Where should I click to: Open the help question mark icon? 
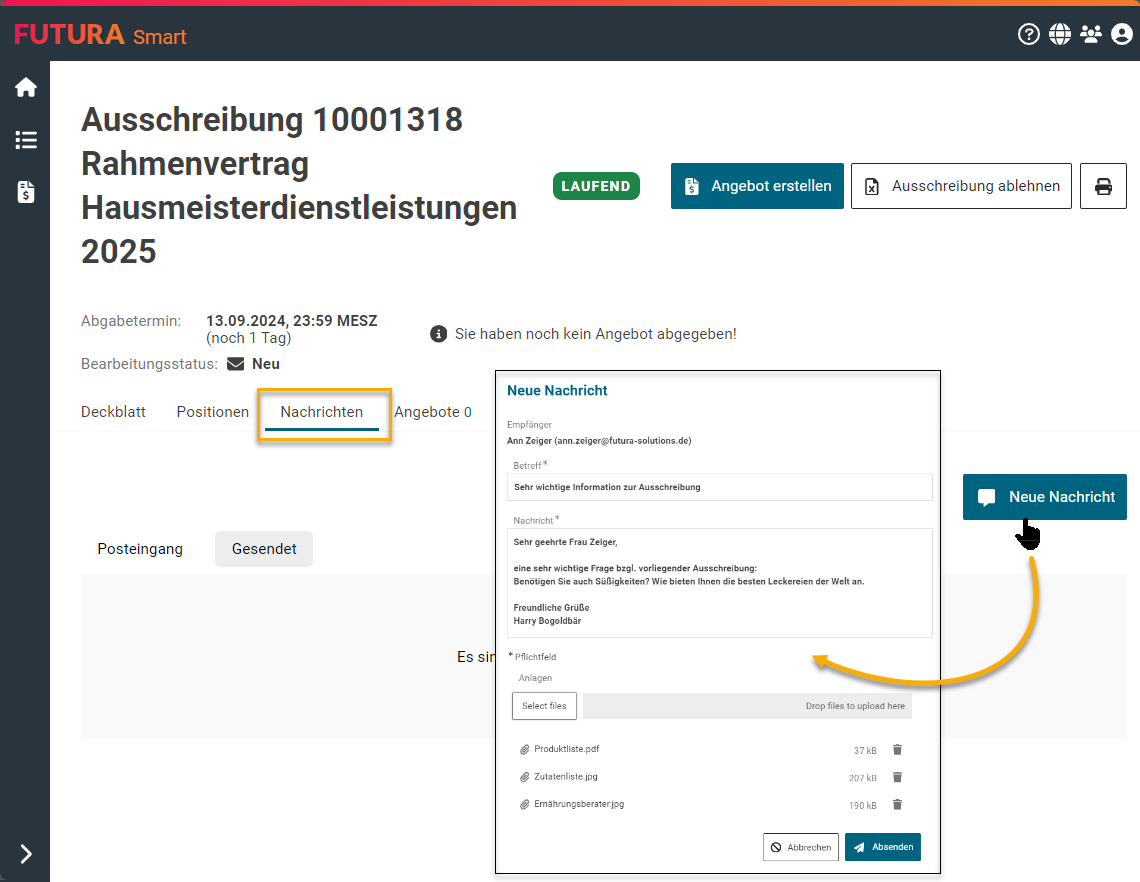[x=1028, y=35]
